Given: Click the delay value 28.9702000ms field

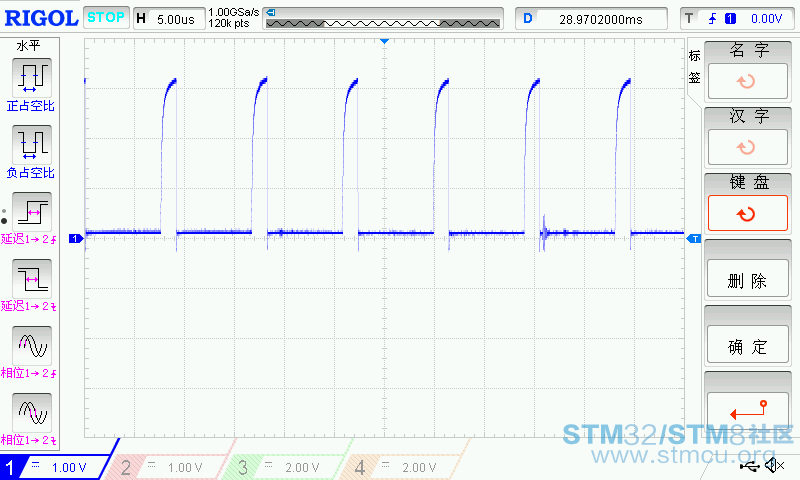Looking at the screenshot, I should (x=591, y=19).
